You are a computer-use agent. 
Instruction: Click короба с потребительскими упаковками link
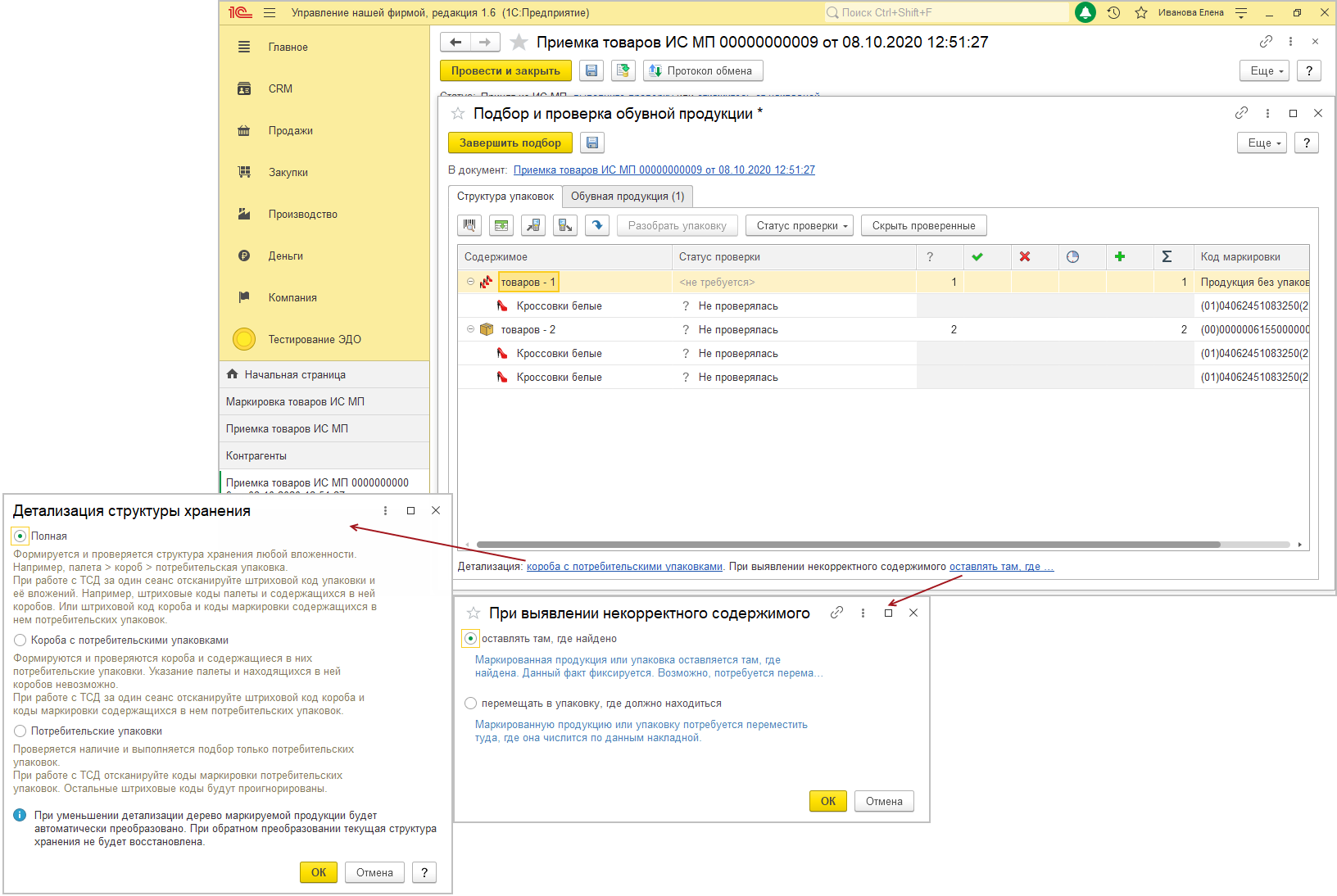(624, 566)
